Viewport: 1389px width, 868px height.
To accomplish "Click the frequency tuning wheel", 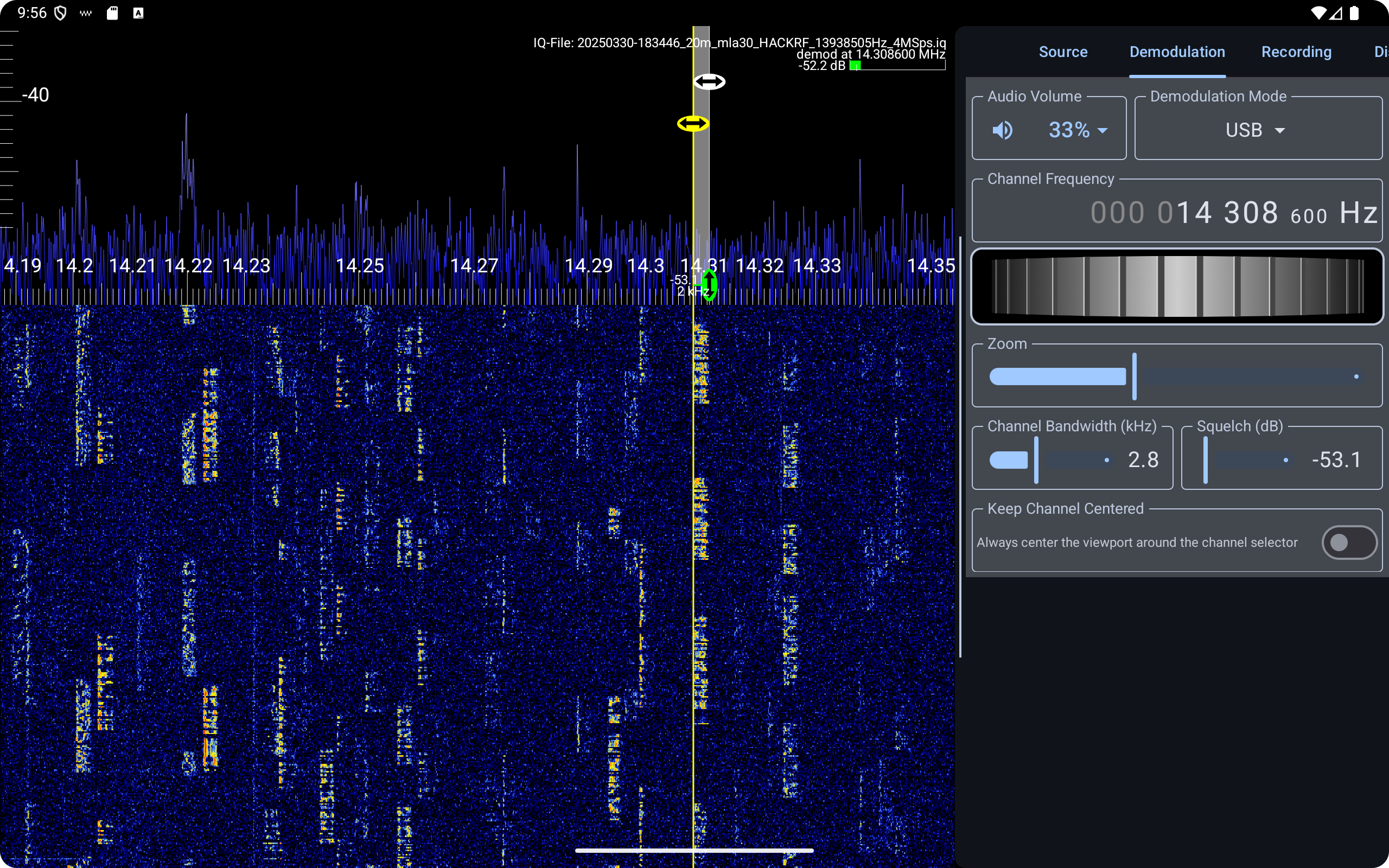I will click(x=1177, y=286).
